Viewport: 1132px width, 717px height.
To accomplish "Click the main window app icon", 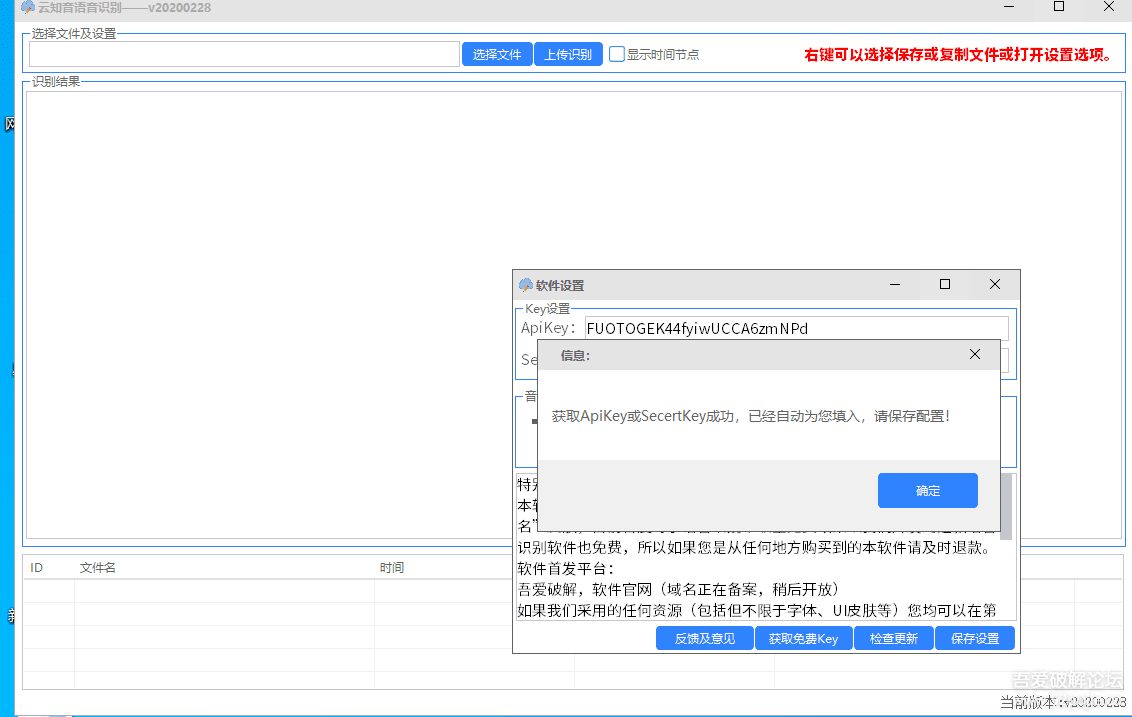I will [x=28, y=7].
